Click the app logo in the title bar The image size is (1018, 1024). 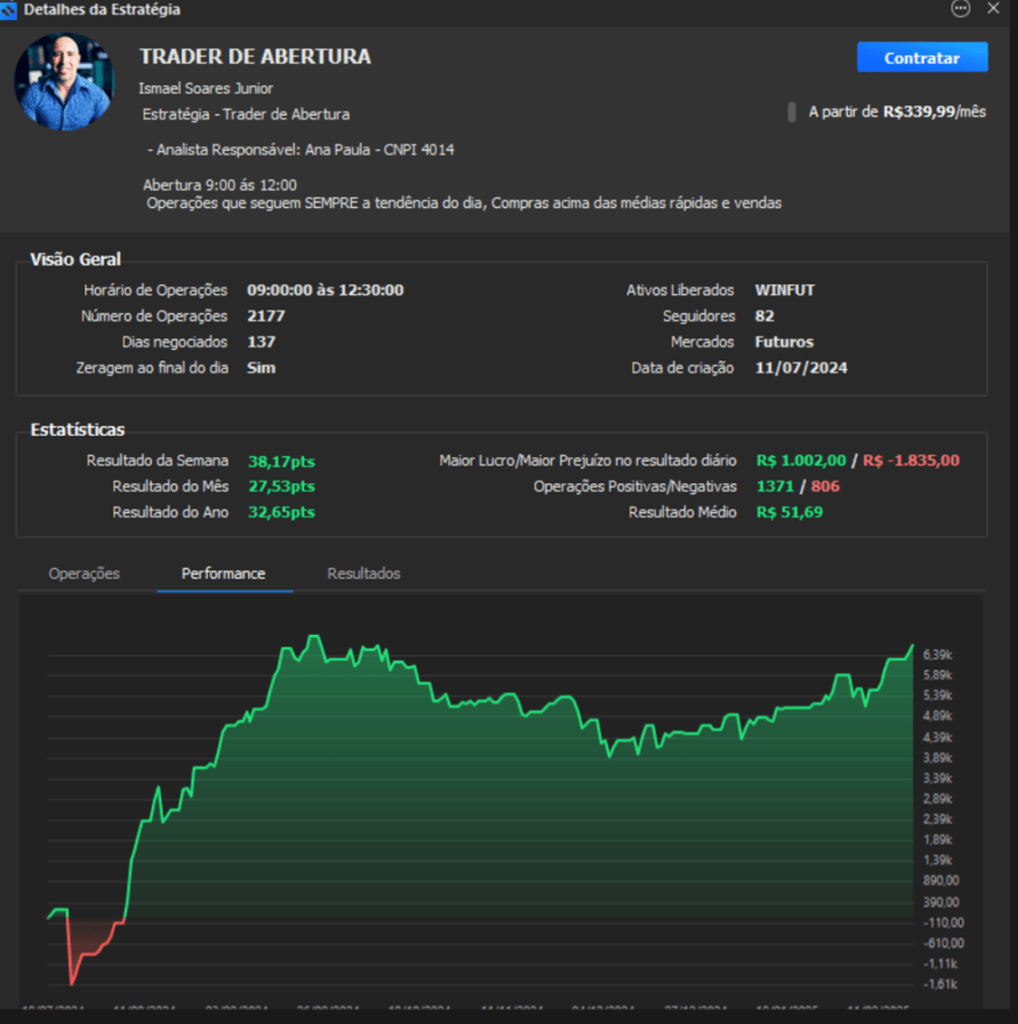(x=9, y=9)
